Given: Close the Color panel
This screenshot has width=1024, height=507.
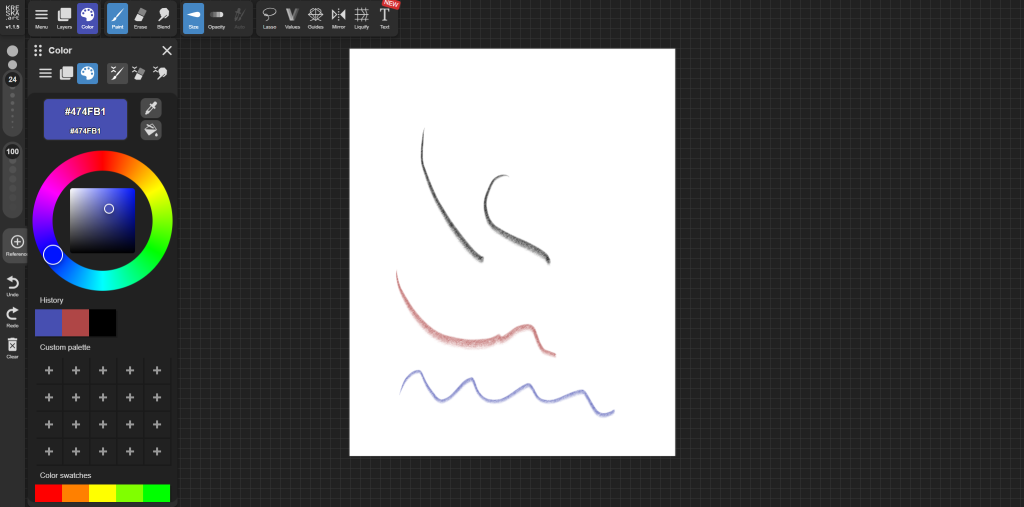Looking at the screenshot, I should pyautogui.click(x=167, y=50).
